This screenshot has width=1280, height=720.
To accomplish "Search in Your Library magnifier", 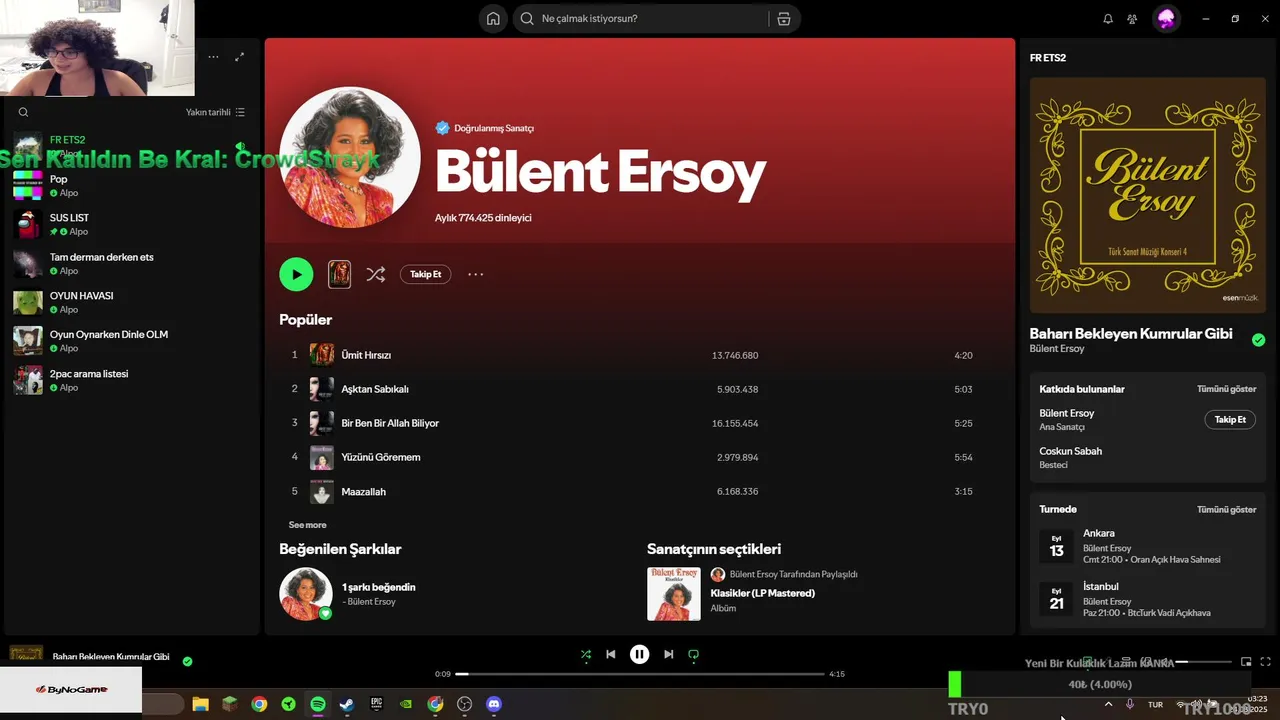I will (x=23, y=113).
